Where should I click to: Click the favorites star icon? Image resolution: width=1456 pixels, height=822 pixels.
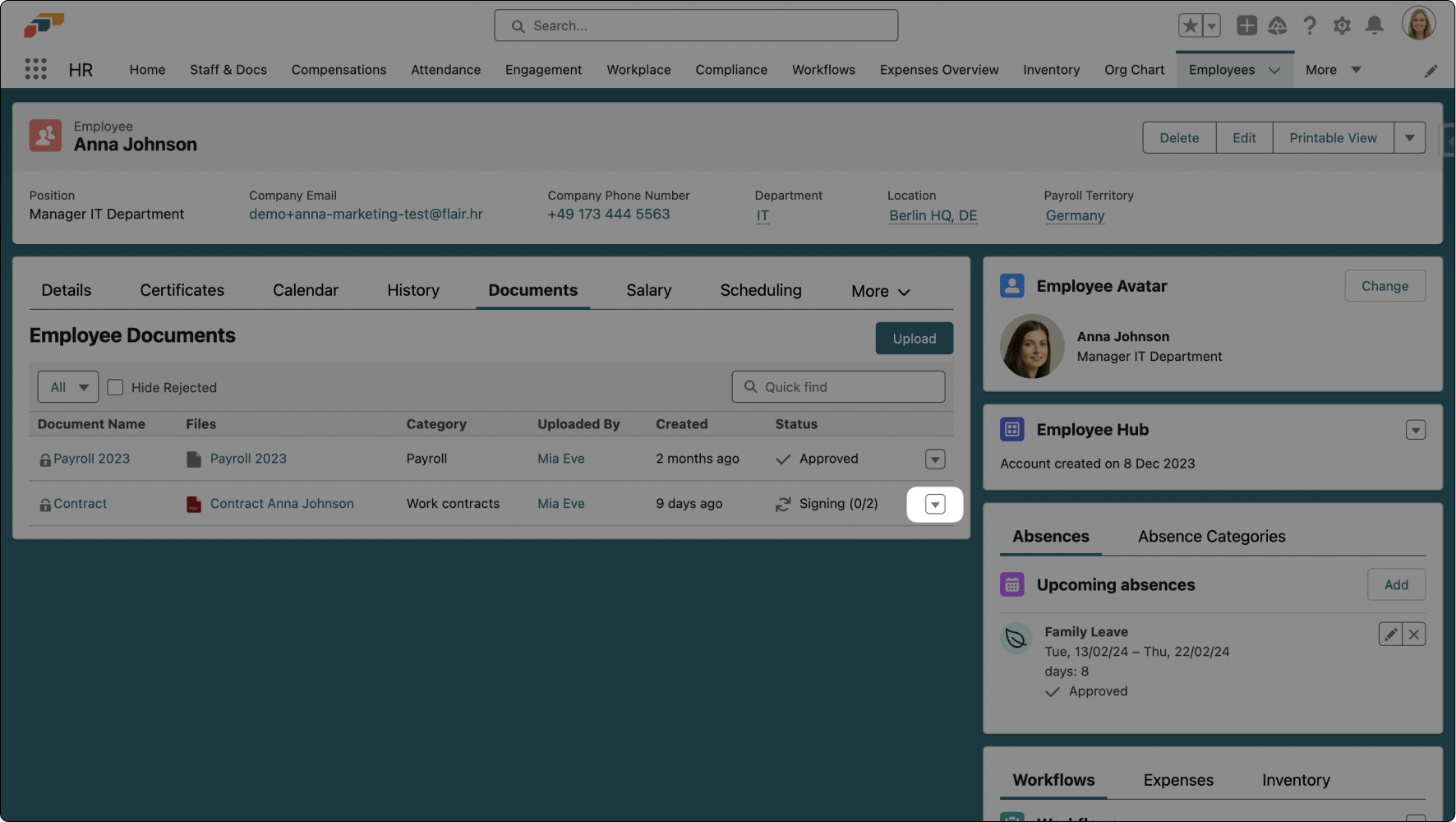pyautogui.click(x=1190, y=26)
